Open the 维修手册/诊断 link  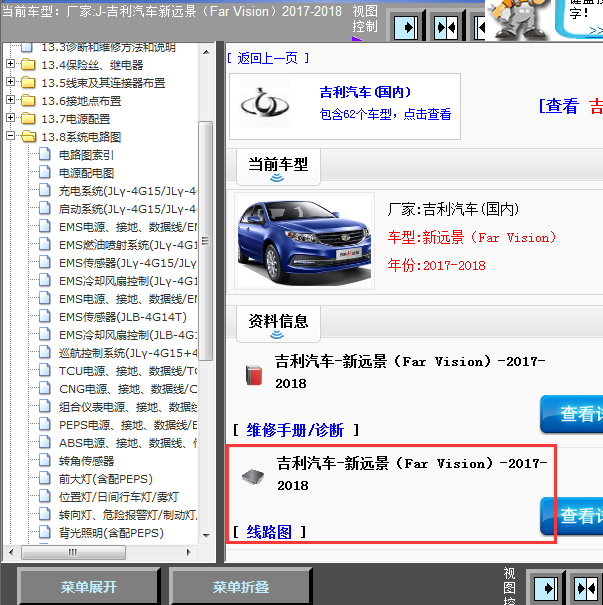tap(295, 430)
